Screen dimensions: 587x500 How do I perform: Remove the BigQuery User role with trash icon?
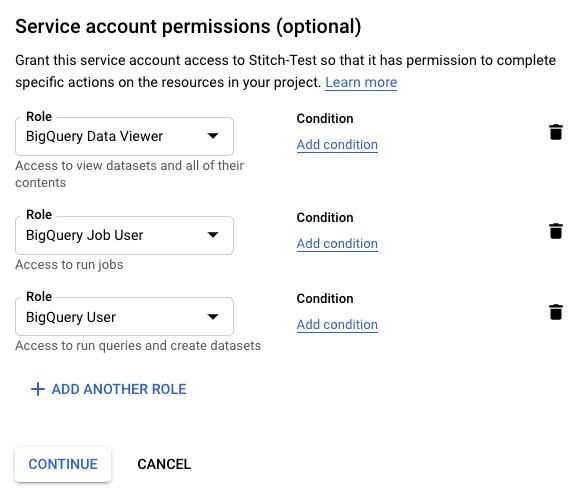(556, 312)
